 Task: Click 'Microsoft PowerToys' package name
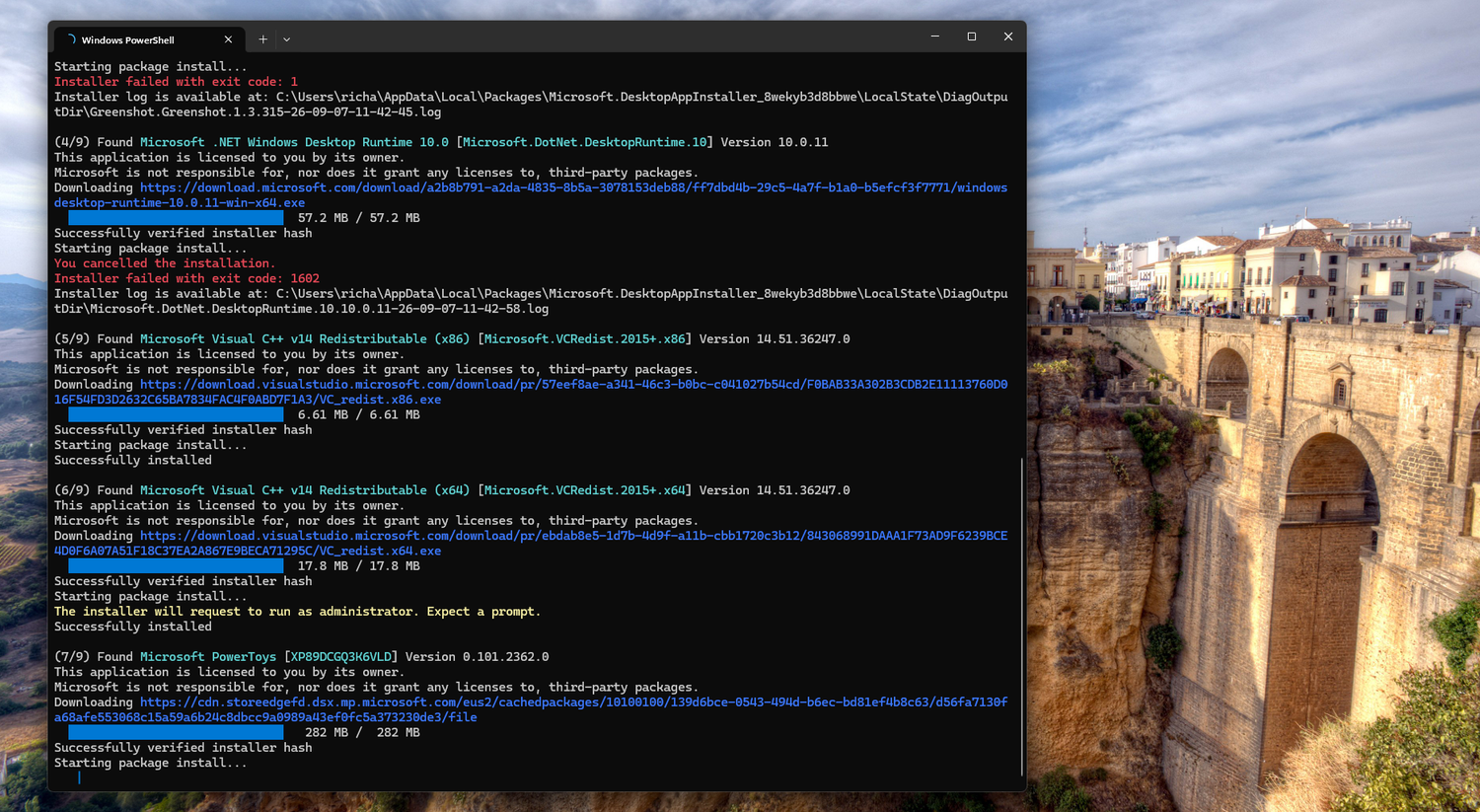pyautogui.click(x=208, y=657)
